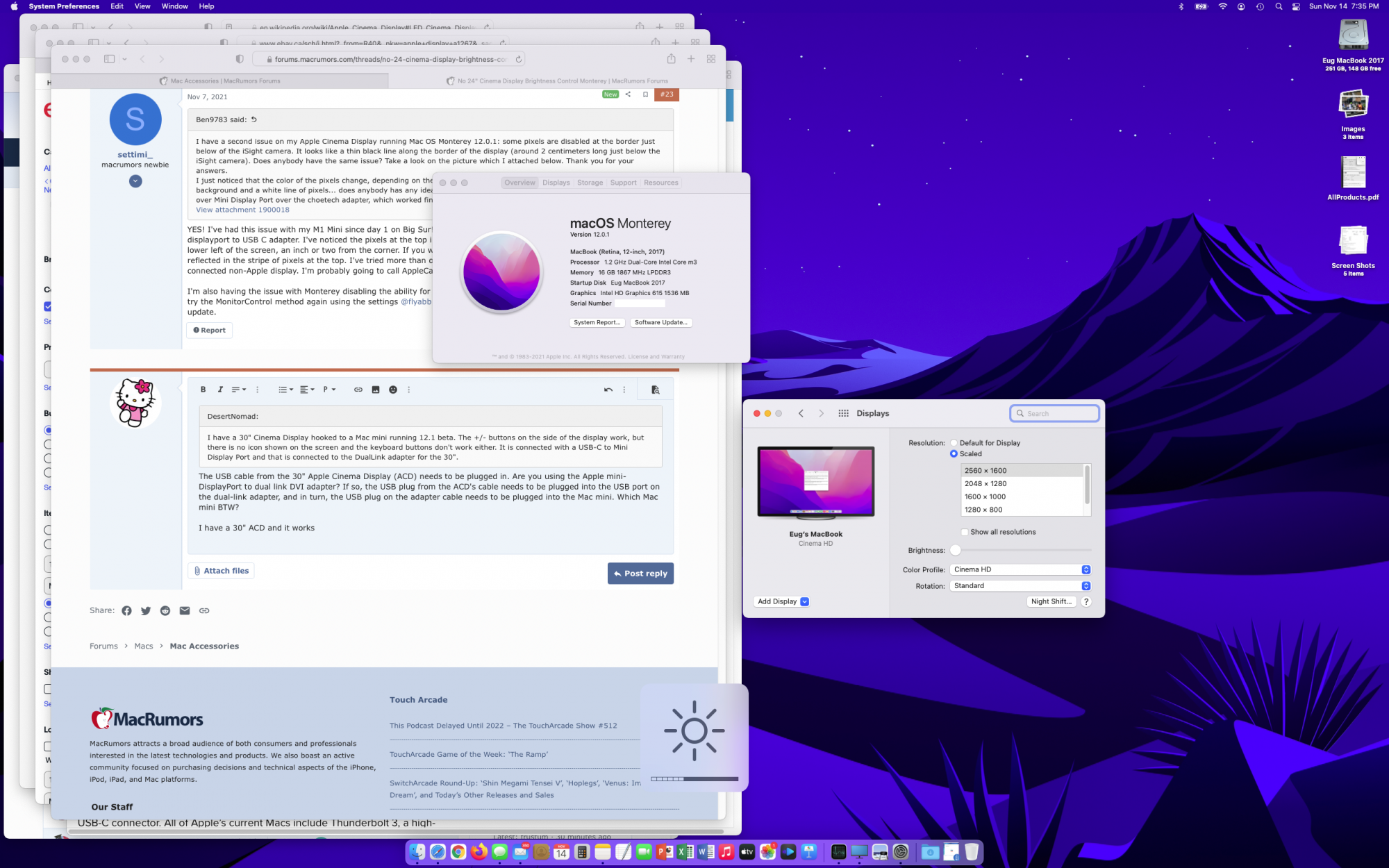The height and width of the screenshot is (868, 1389).
Task: Click the Attach files button
Action: click(221, 571)
